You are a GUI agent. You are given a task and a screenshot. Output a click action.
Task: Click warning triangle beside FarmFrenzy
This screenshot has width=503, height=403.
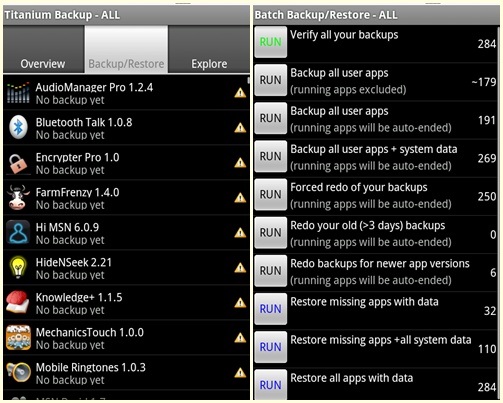coord(240,198)
